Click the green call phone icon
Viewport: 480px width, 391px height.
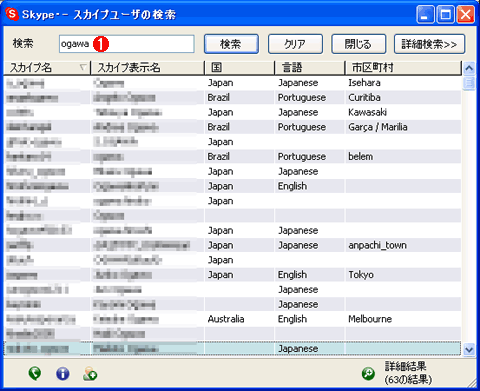(x=35, y=373)
